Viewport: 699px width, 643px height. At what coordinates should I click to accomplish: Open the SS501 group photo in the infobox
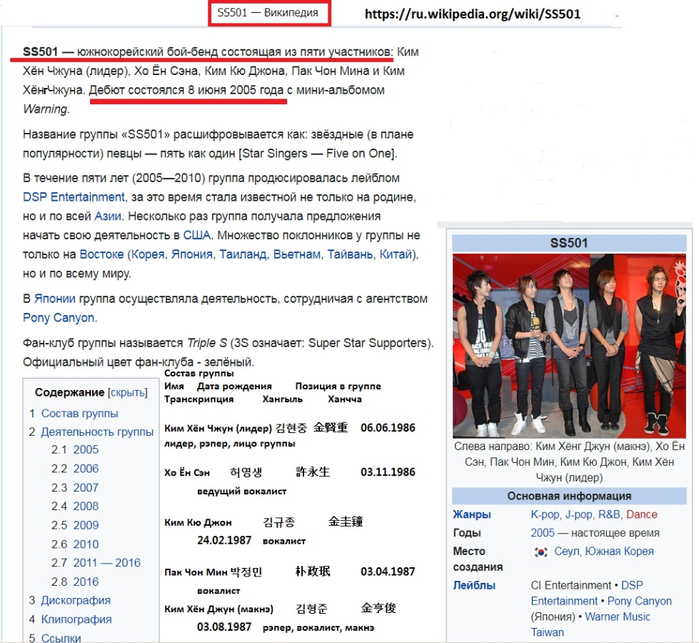(569, 346)
